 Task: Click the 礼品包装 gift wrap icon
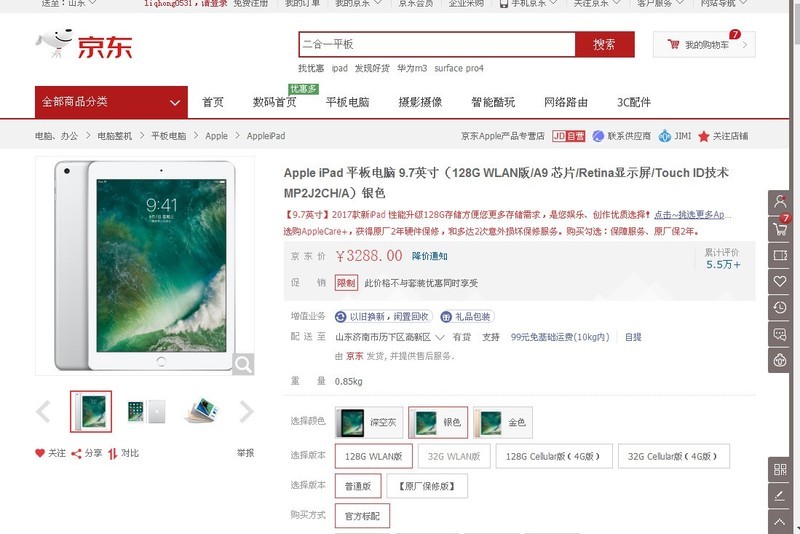click(x=446, y=317)
